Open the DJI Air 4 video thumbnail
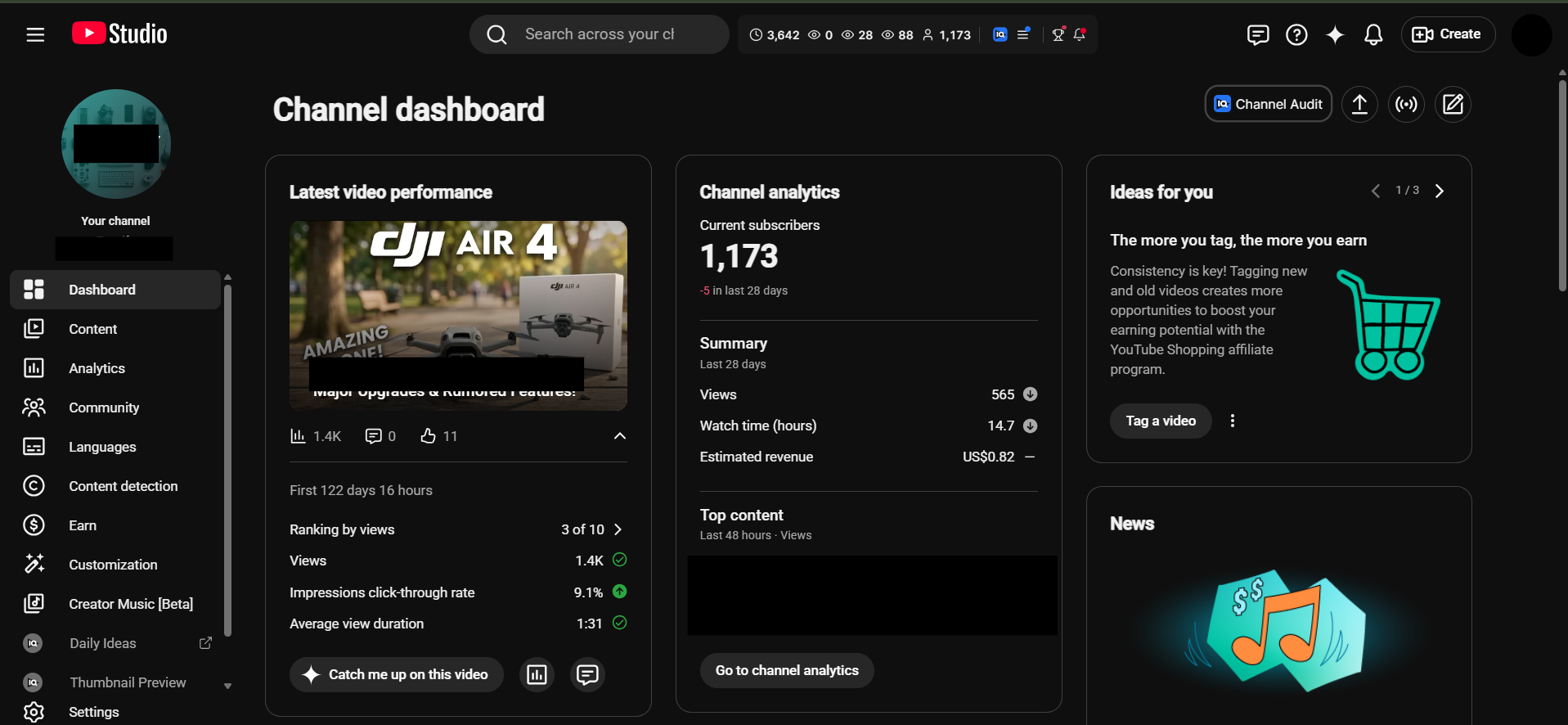 (458, 315)
